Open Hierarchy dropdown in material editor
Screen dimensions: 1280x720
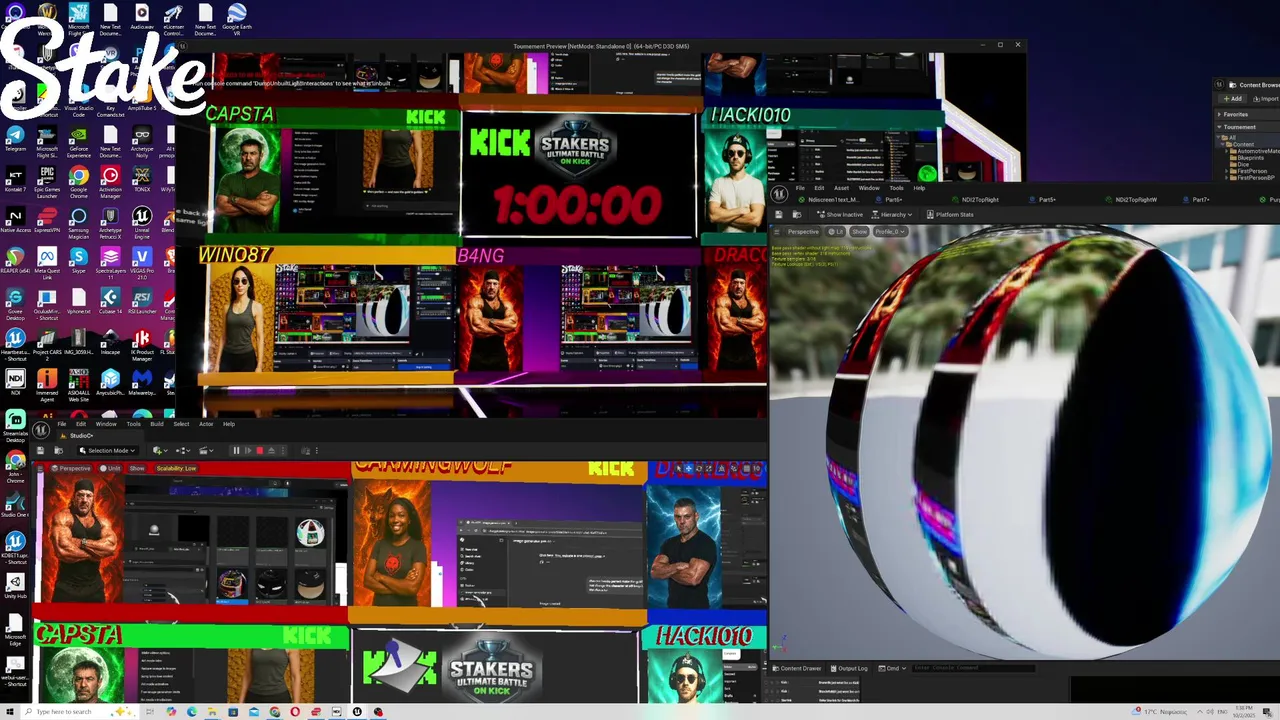point(892,215)
